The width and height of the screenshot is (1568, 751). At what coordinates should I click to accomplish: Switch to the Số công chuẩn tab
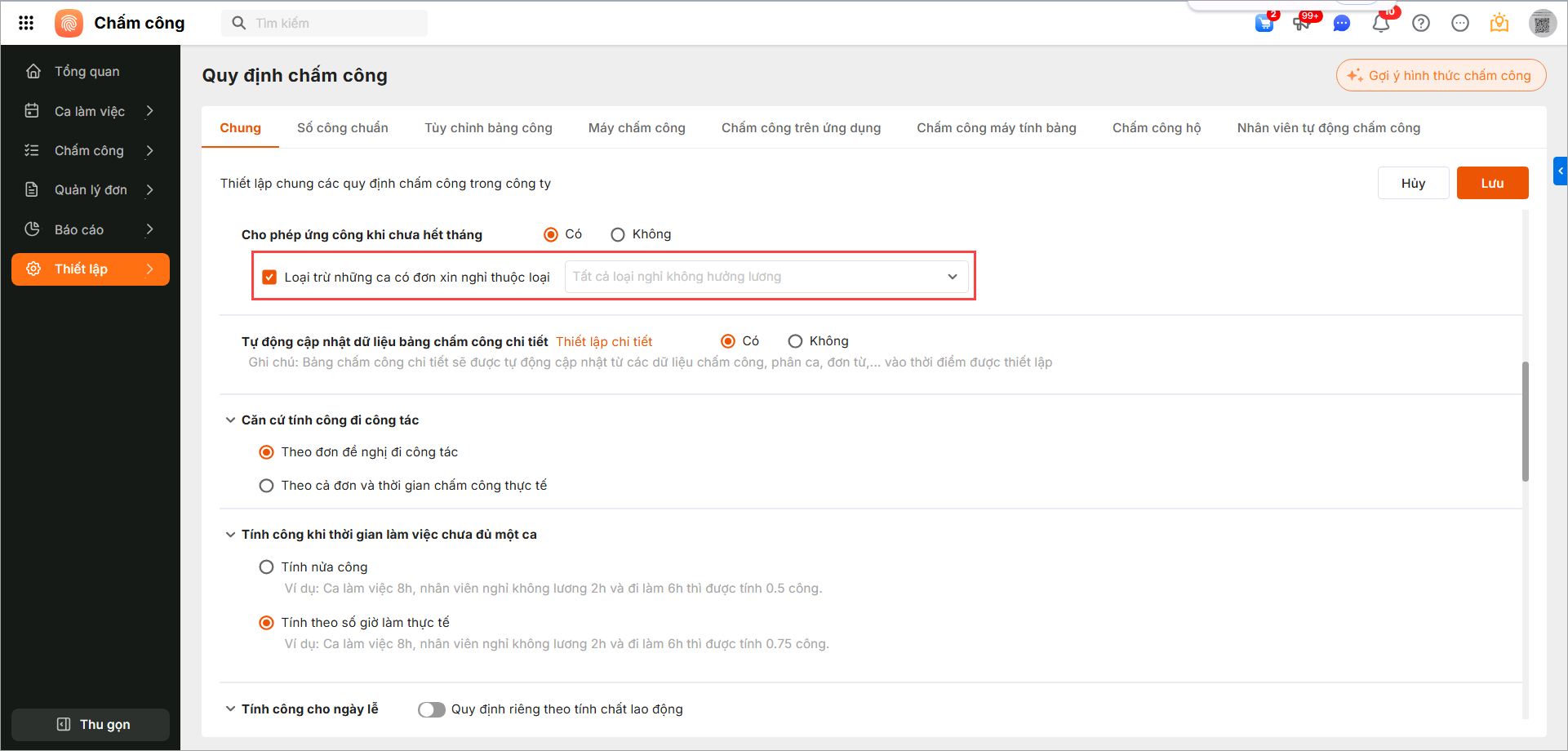[342, 128]
